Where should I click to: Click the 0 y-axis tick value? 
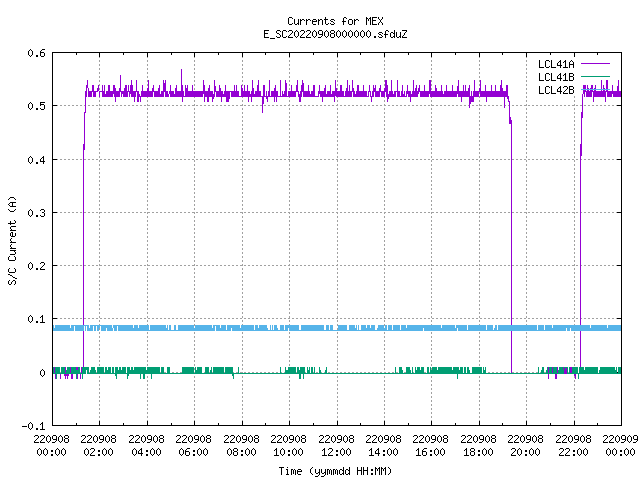(x=42, y=373)
